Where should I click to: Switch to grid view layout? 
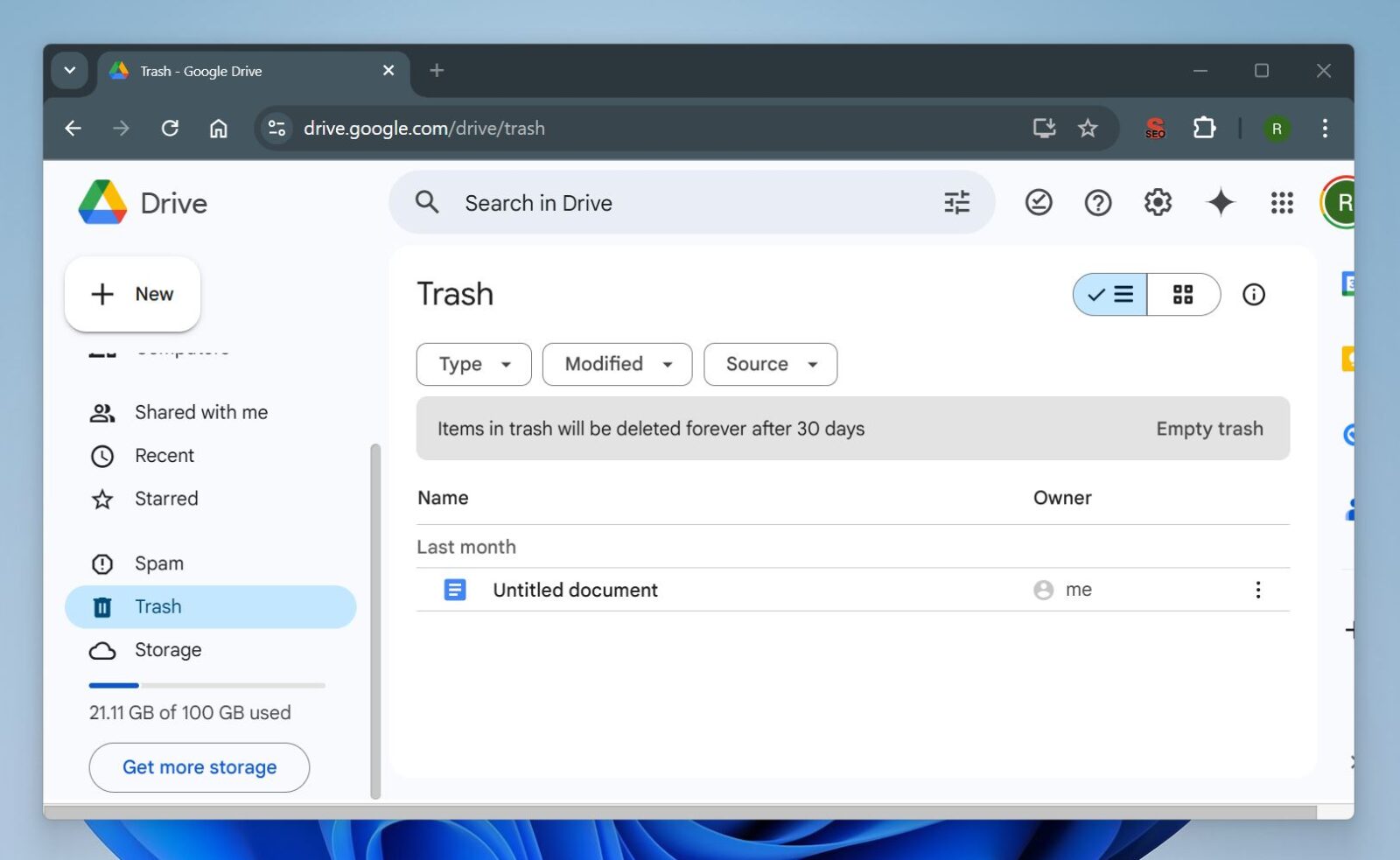point(1184,295)
